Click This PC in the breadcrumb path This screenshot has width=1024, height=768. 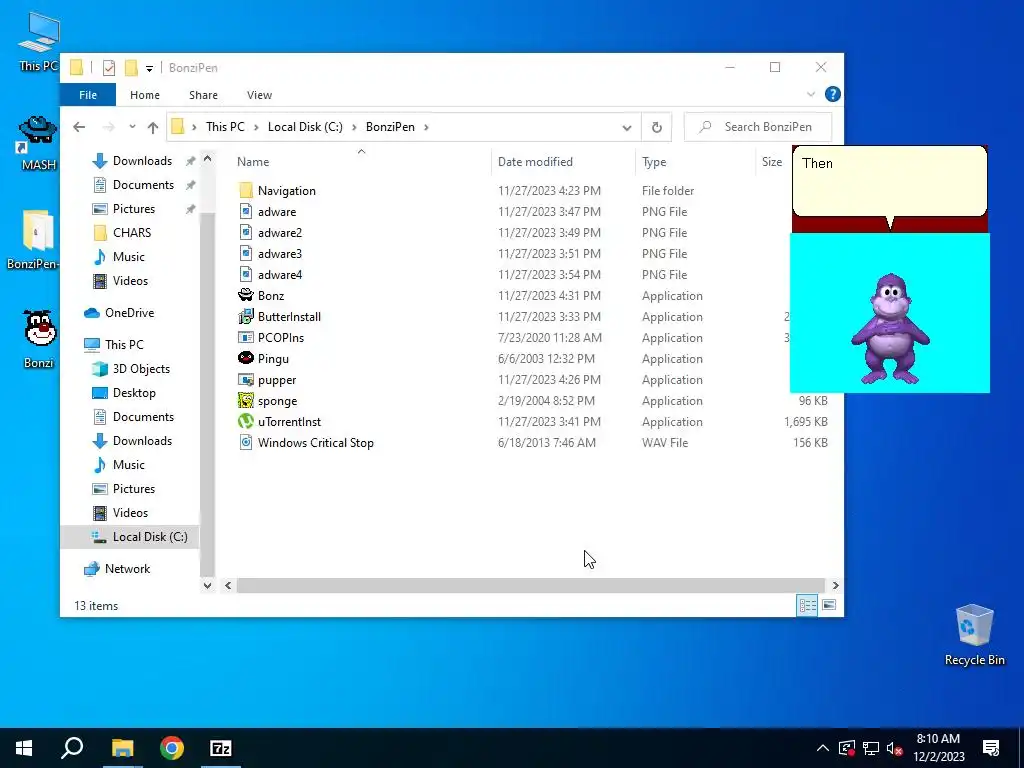(225, 127)
